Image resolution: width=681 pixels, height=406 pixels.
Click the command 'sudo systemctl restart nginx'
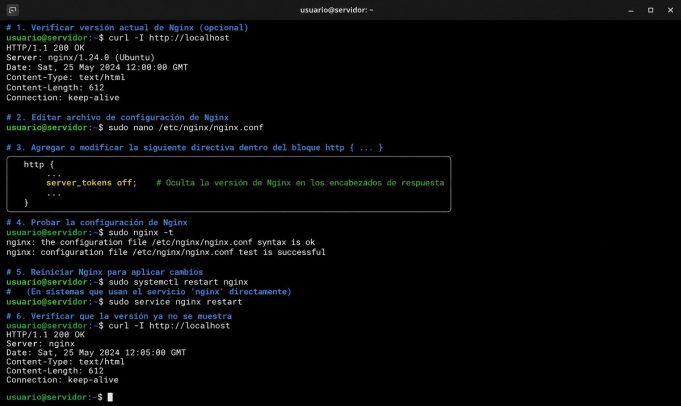tap(178, 282)
